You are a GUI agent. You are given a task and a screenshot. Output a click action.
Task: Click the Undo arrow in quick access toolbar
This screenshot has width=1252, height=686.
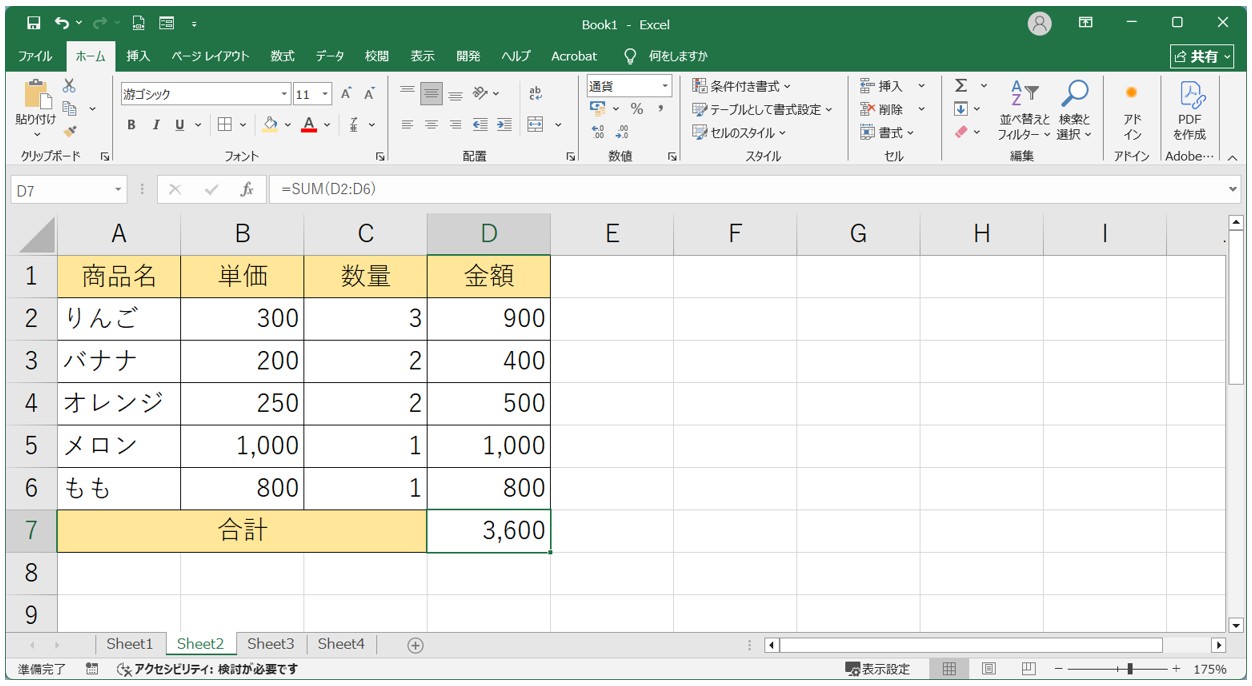(x=62, y=23)
